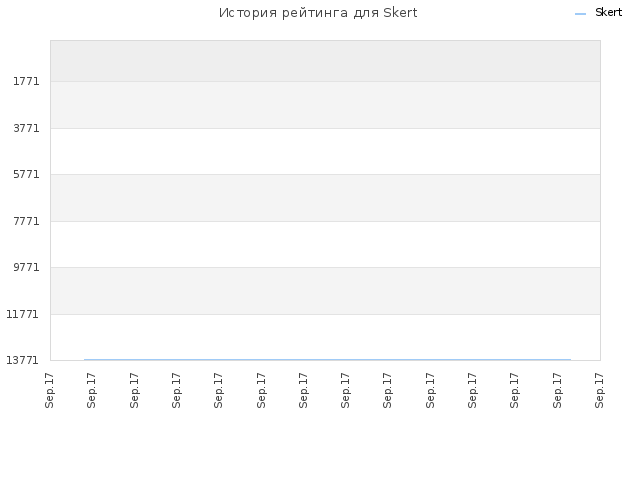Viewport: 640px width, 480px height.
Task: Click the white band between 3771 and 5771
Action: [325, 151]
